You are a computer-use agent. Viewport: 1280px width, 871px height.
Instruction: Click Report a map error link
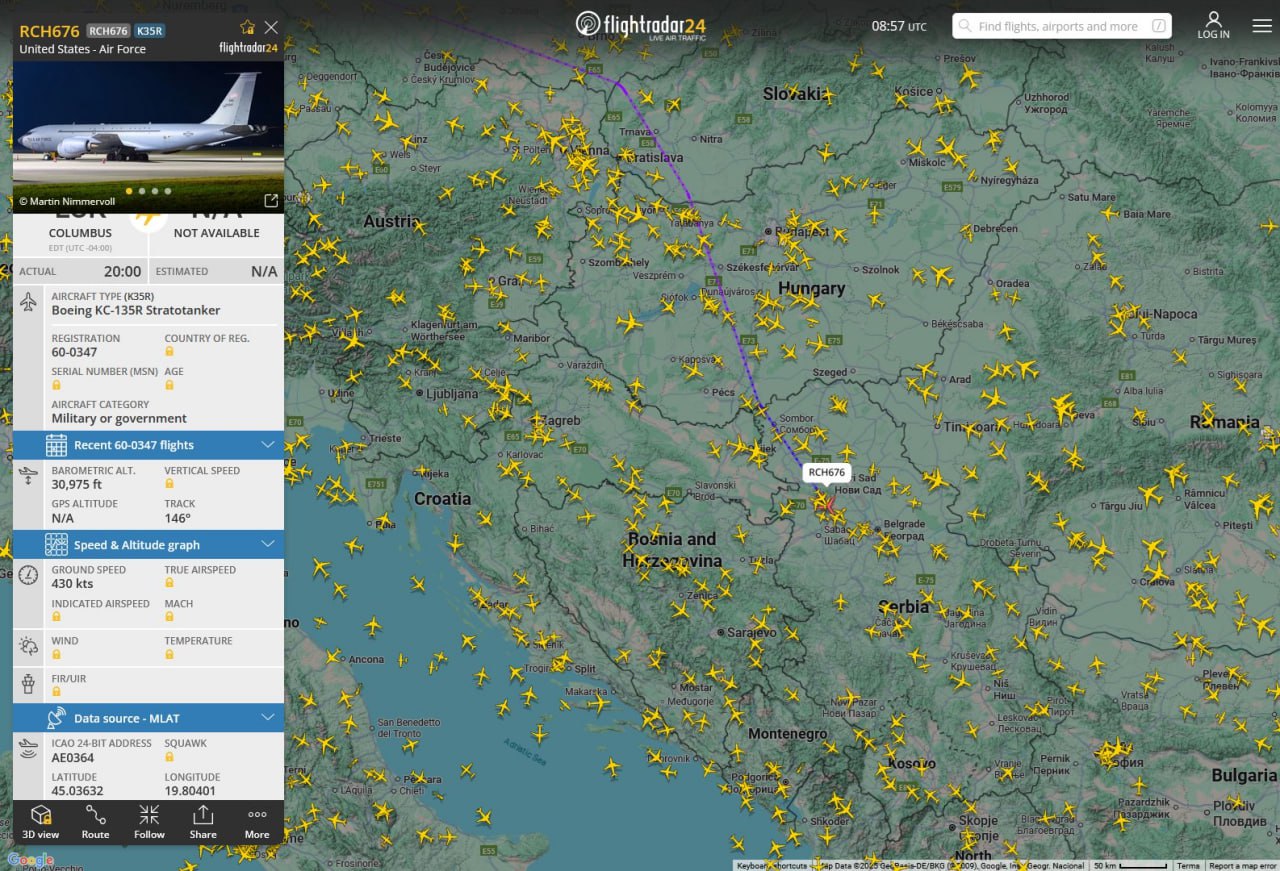pos(1242,865)
